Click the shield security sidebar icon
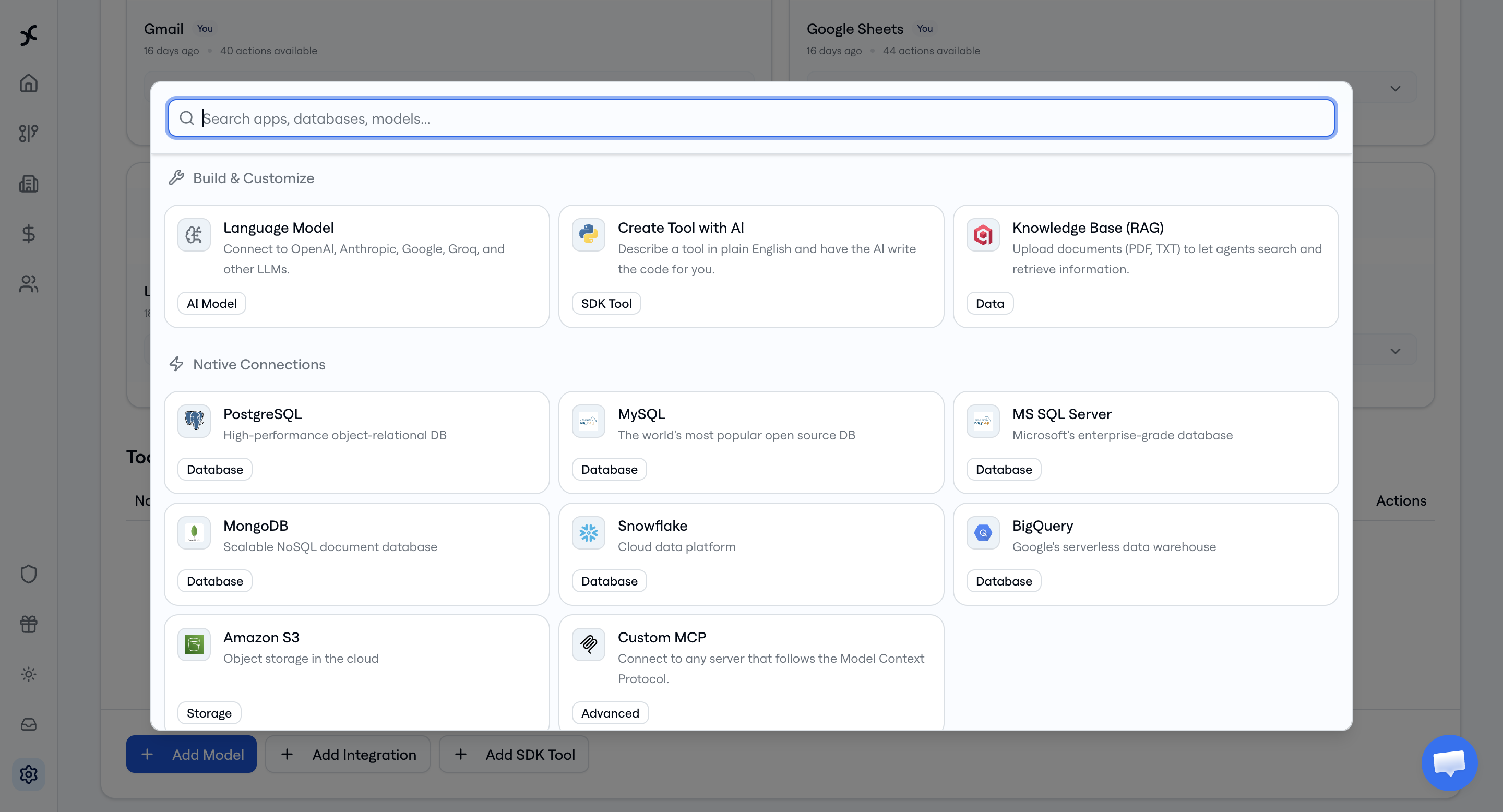1503x812 pixels. click(29, 574)
